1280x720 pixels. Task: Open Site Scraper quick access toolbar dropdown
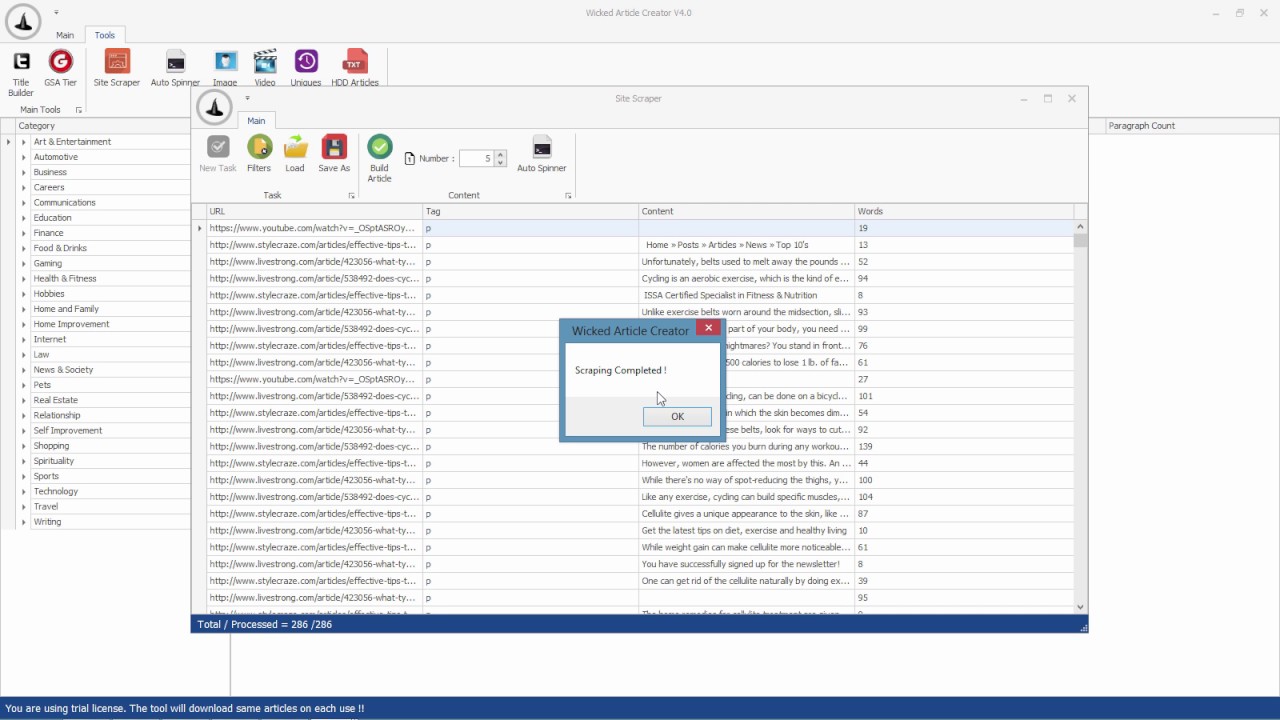[x=247, y=98]
